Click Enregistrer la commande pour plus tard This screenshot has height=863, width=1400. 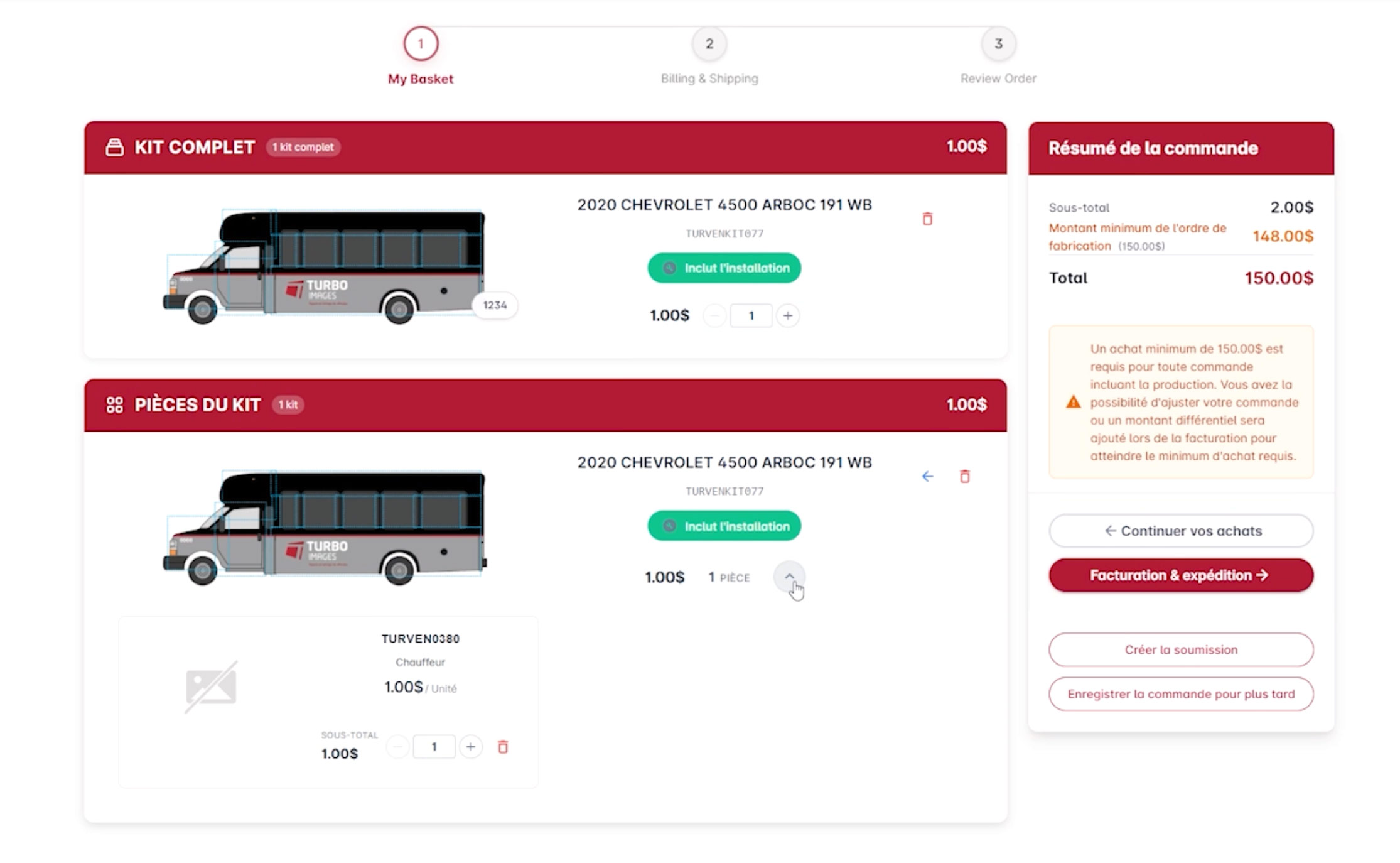tap(1181, 694)
